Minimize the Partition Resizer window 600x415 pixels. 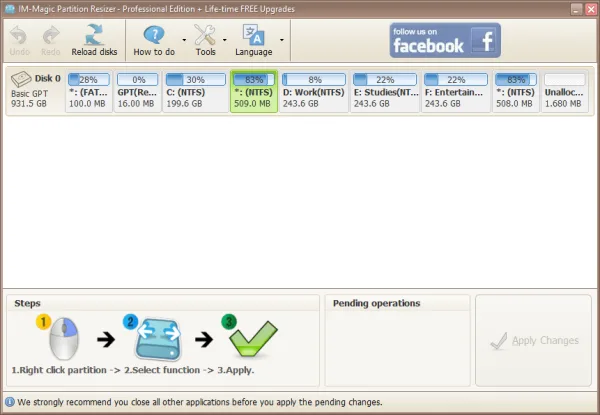click(576, 9)
